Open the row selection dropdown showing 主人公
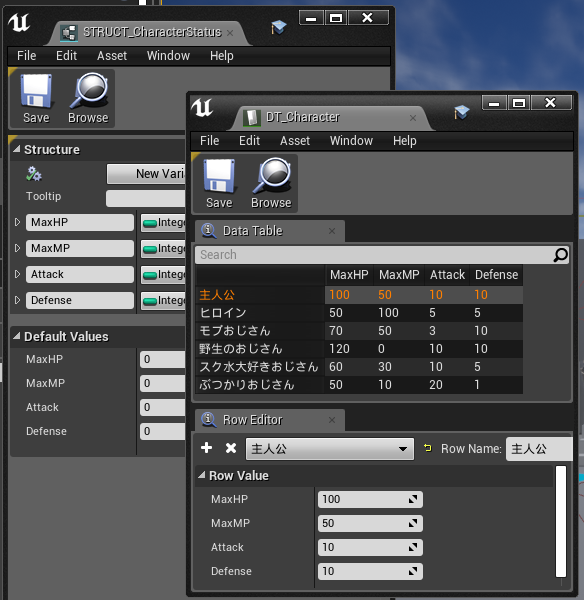 point(330,449)
